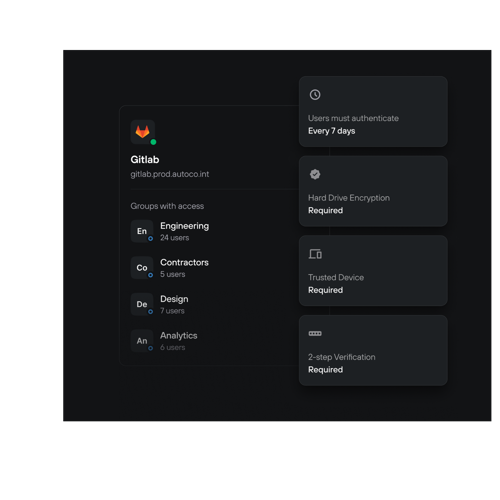Click the Hard Drive Encryption label
The width and height of the screenshot is (500, 500).
(x=349, y=198)
